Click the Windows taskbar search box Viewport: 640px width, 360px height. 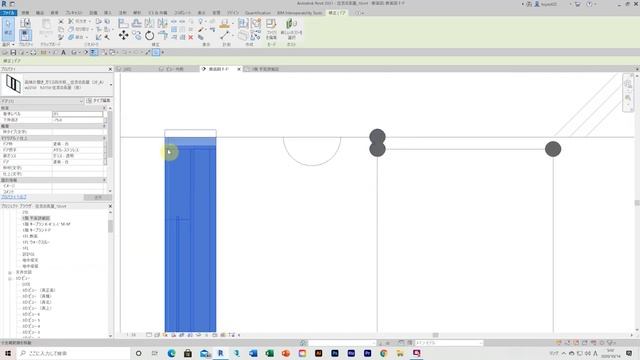click(74, 353)
